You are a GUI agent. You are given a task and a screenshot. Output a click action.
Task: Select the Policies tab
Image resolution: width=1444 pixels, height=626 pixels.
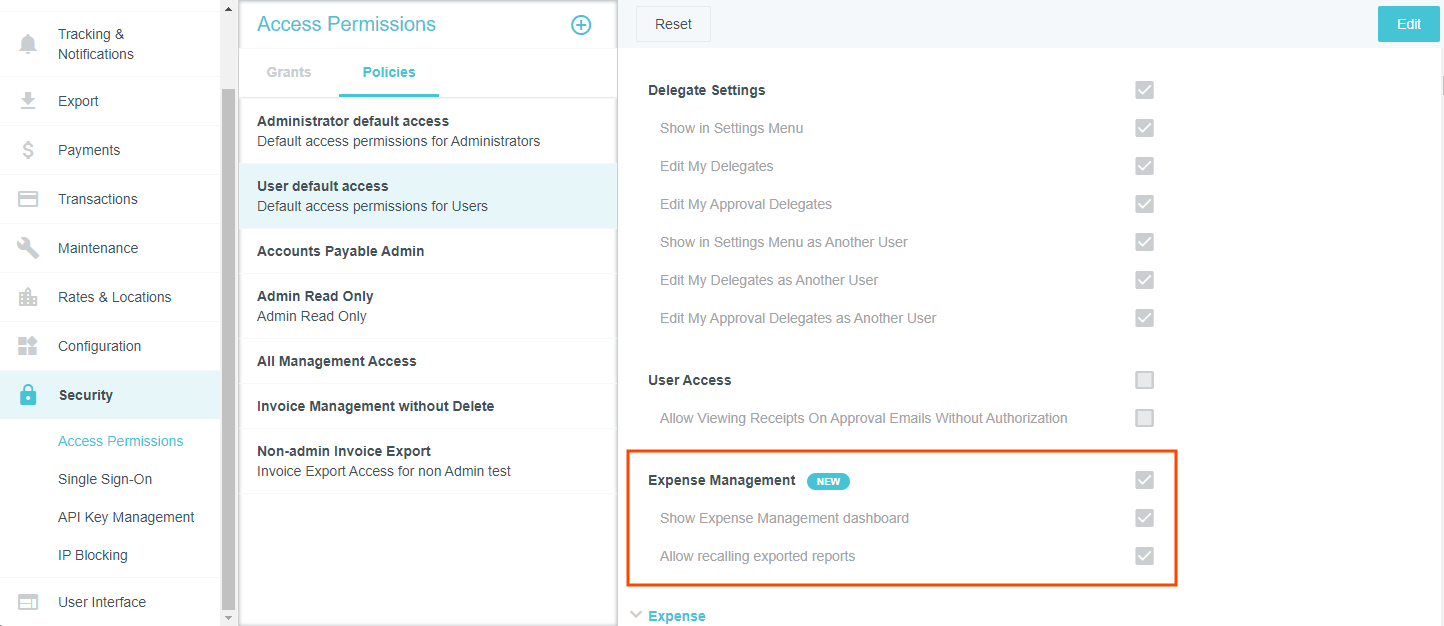coord(389,72)
